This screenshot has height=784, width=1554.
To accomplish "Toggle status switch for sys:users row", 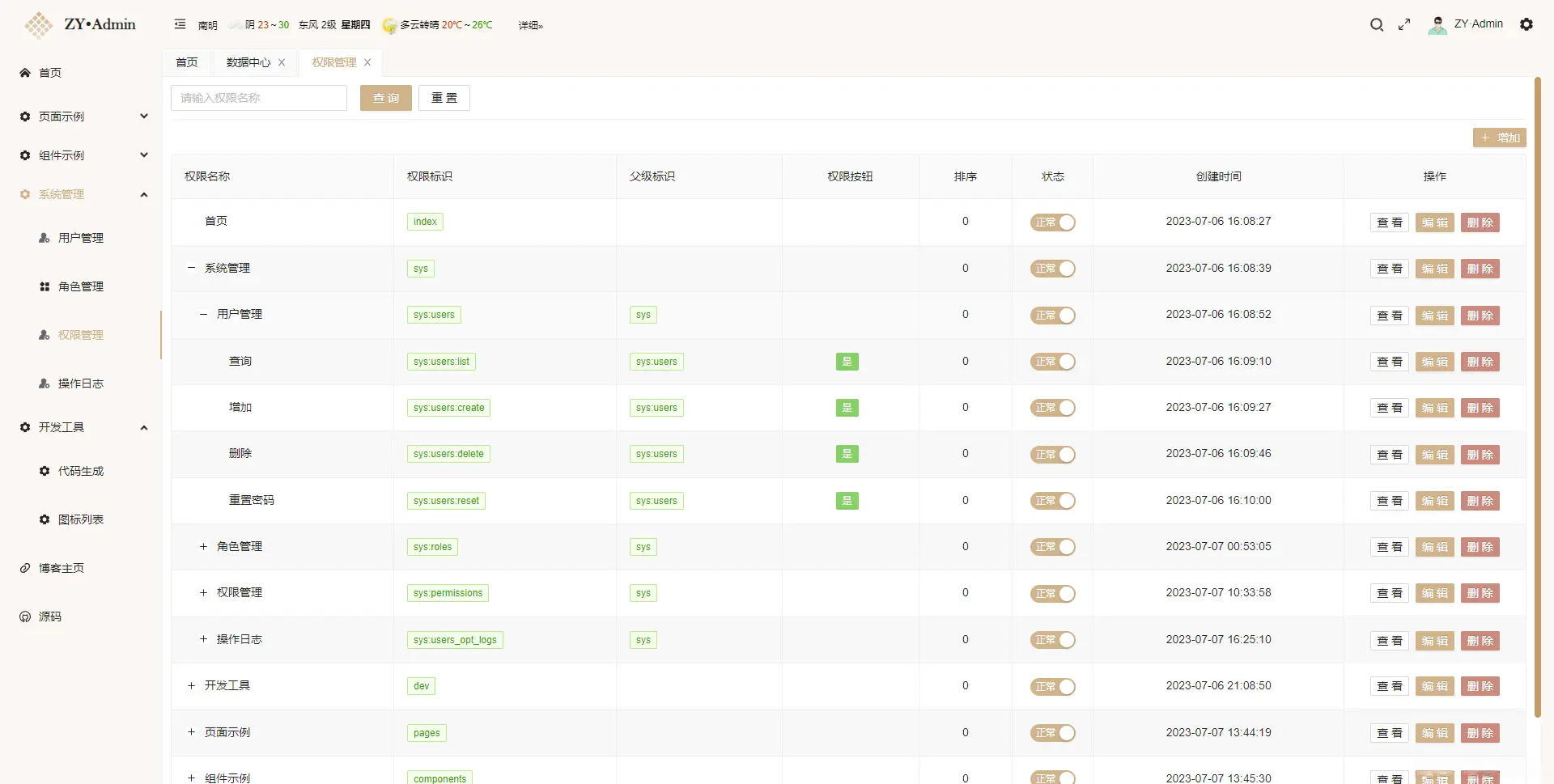I will point(1052,316).
